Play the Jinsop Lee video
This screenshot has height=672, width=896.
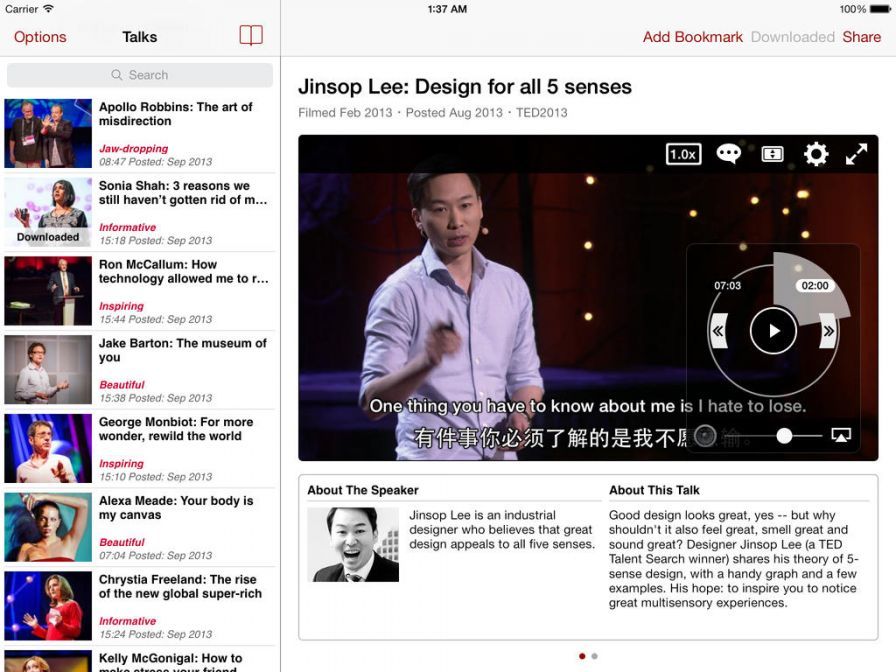tap(773, 330)
